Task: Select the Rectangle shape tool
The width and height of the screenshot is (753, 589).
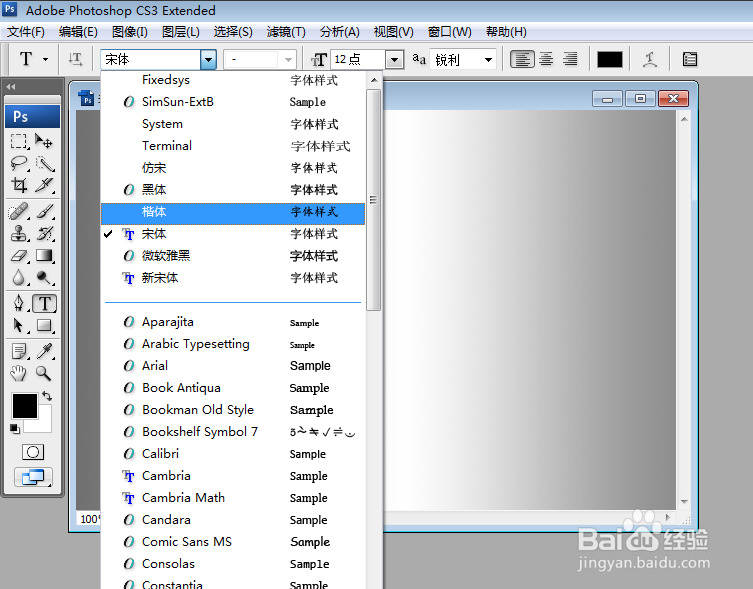Action: pos(45,326)
